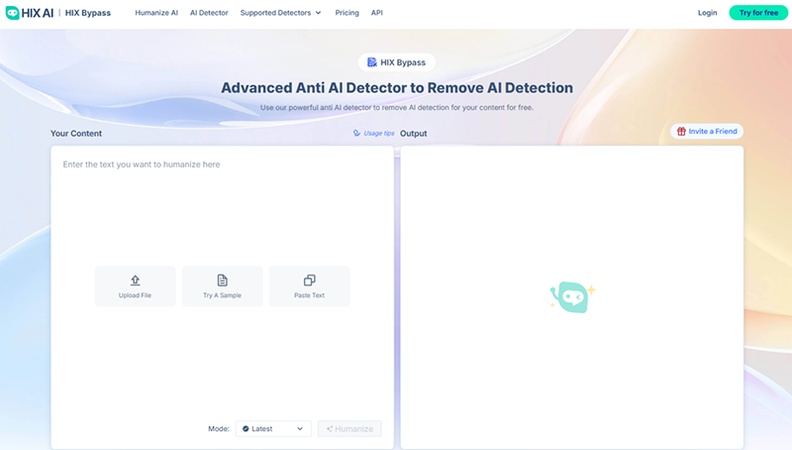The height and width of the screenshot is (450, 792).
Task: Click the gift icon beside Invite a Friend
Action: coord(681,131)
